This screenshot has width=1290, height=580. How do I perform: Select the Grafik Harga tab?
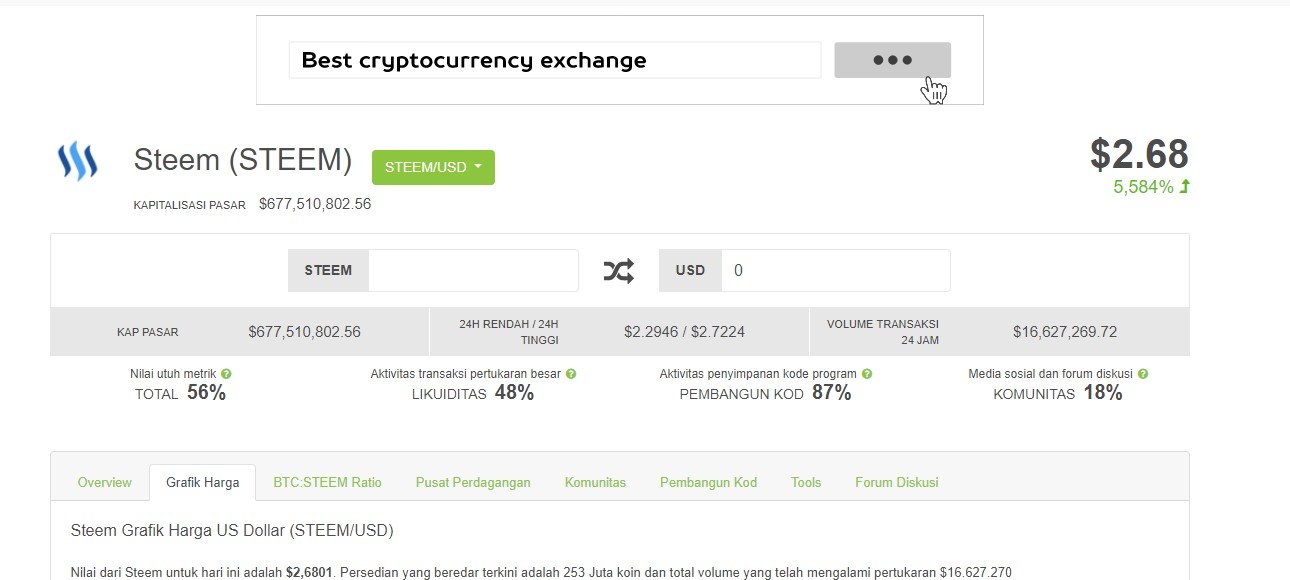pos(202,482)
